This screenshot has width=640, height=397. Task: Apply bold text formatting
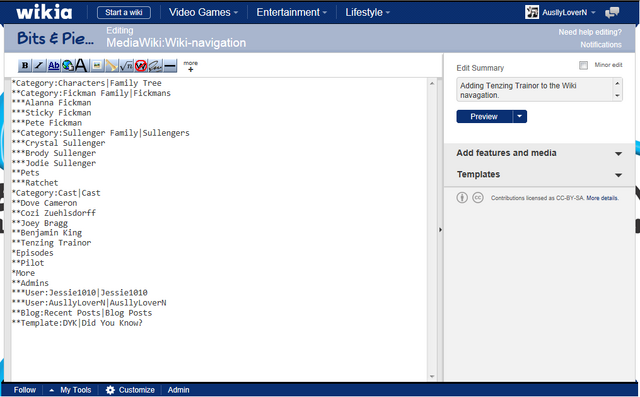[25, 65]
